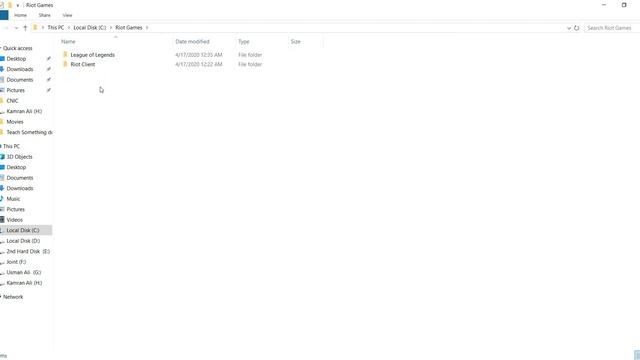Click the Search Riot Games field
The height and width of the screenshot is (360, 640).
pos(611,28)
